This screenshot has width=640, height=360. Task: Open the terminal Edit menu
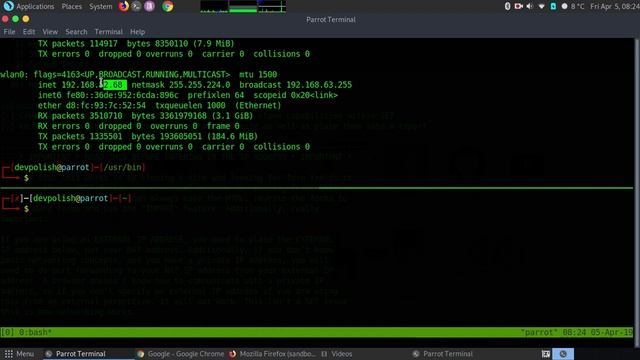click(x=29, y=31)
